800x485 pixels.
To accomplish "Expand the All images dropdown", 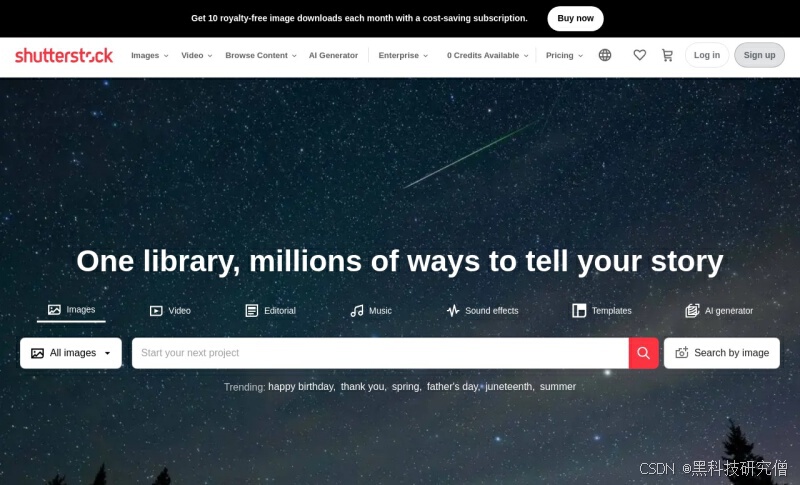I will point(71,353).
